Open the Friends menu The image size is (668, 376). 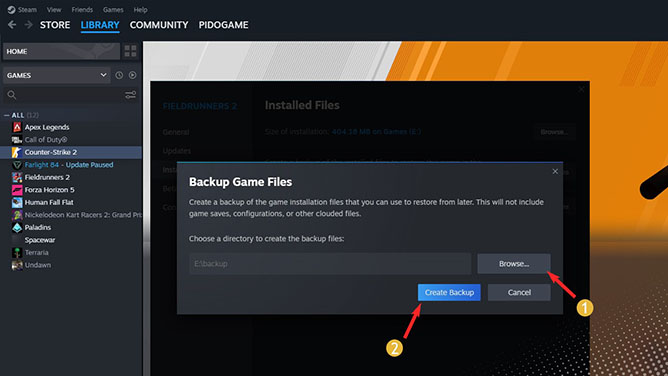coord(82,9)
